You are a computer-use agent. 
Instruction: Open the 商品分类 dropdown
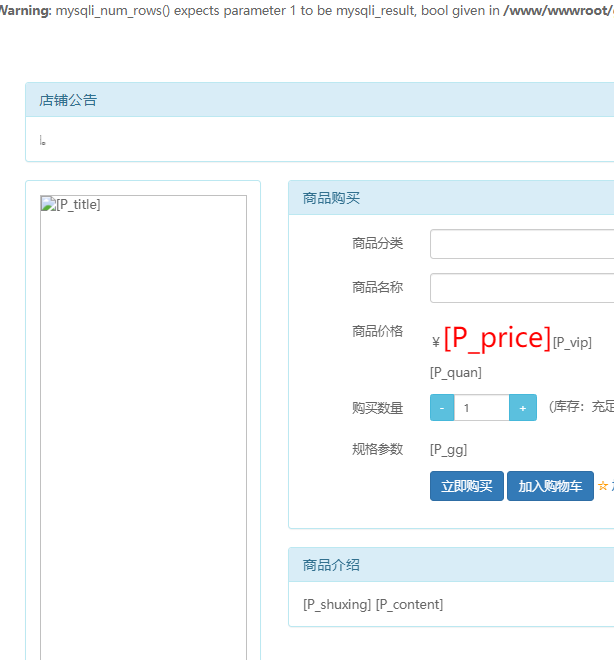click(x=522, y=244)
